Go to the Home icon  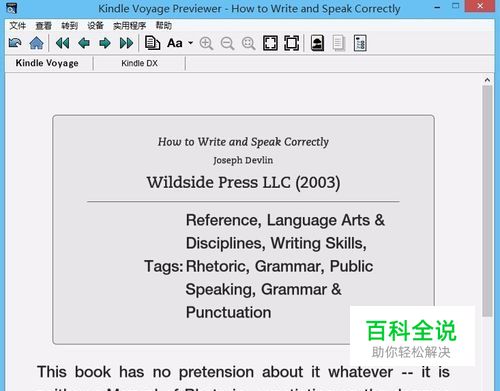pos(36,43)
